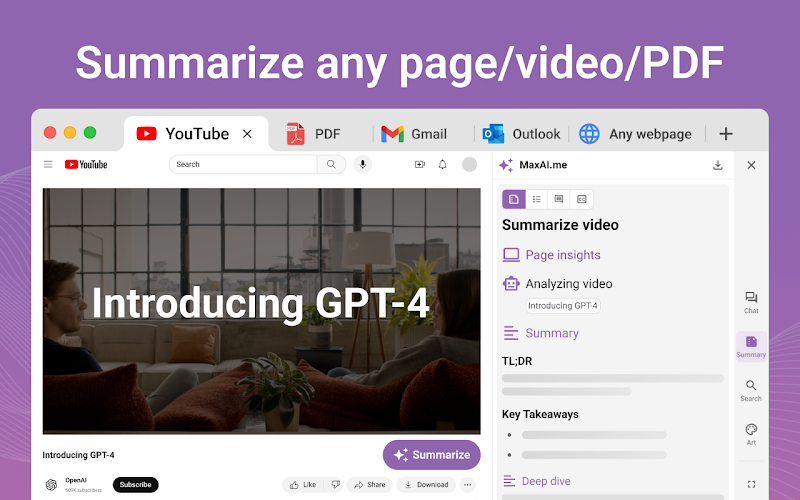This screenshot has height=500, width=800.
Task: Close the YouTube tab
Action: pos(247,134)
